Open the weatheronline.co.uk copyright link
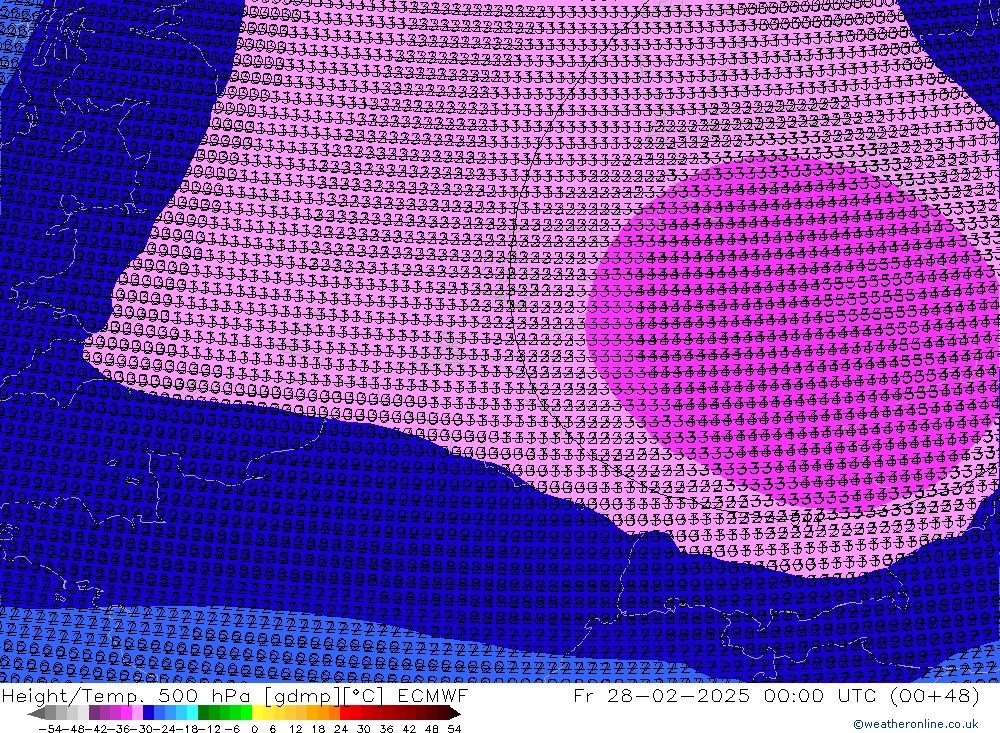This screenshot has height=733, width=1000. click(x=915, y=724)
